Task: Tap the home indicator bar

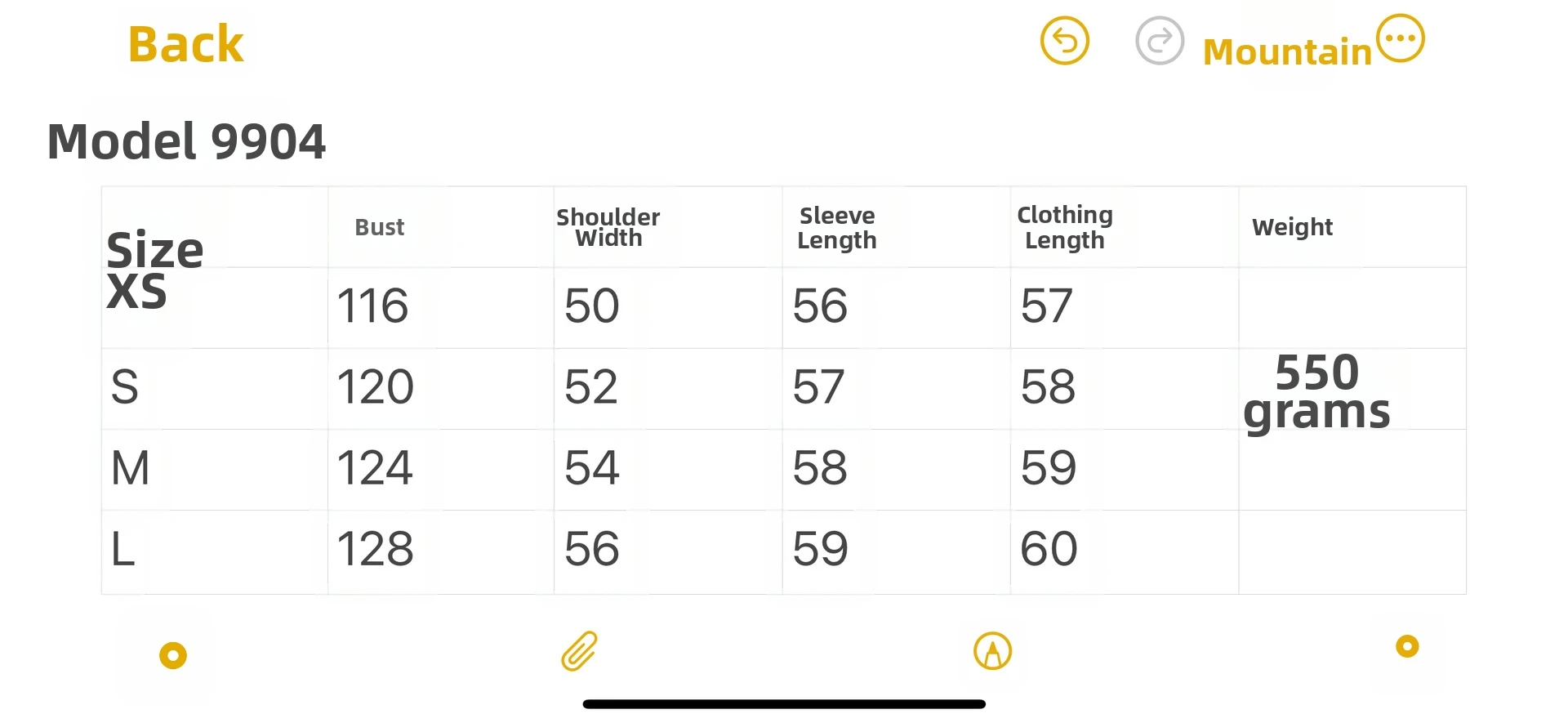Action: click(784, 704)
